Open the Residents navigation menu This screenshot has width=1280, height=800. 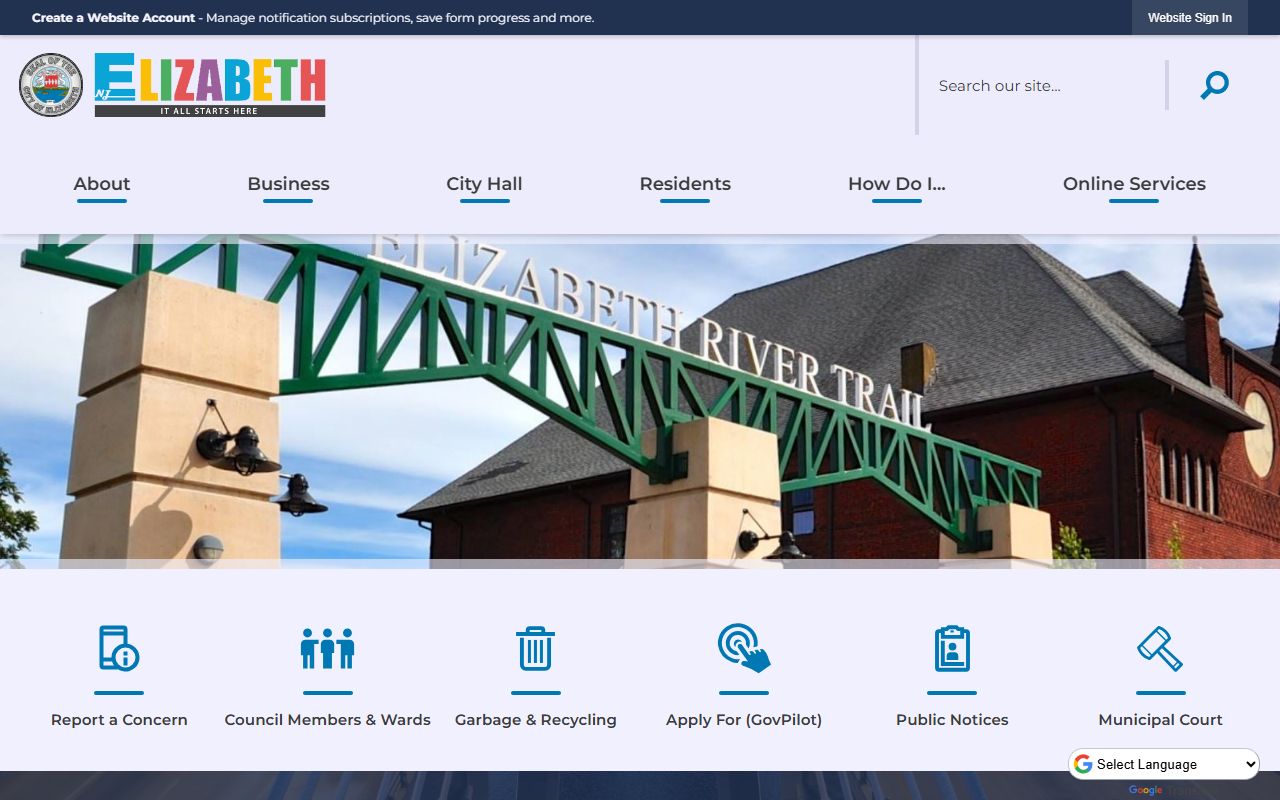685,184
